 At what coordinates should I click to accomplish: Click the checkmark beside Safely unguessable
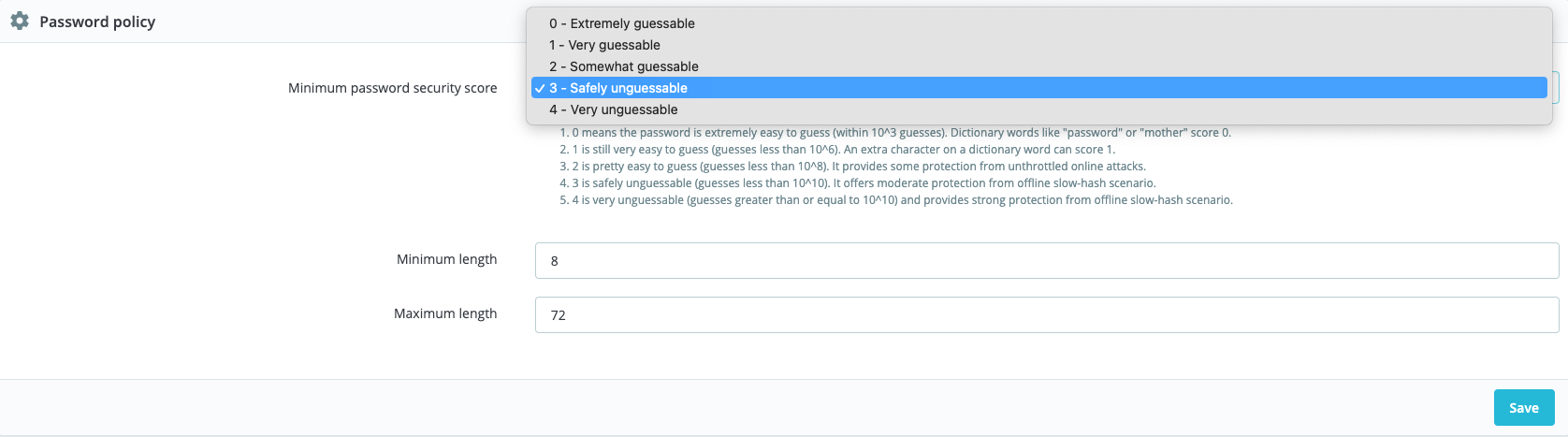click(540, 88)
